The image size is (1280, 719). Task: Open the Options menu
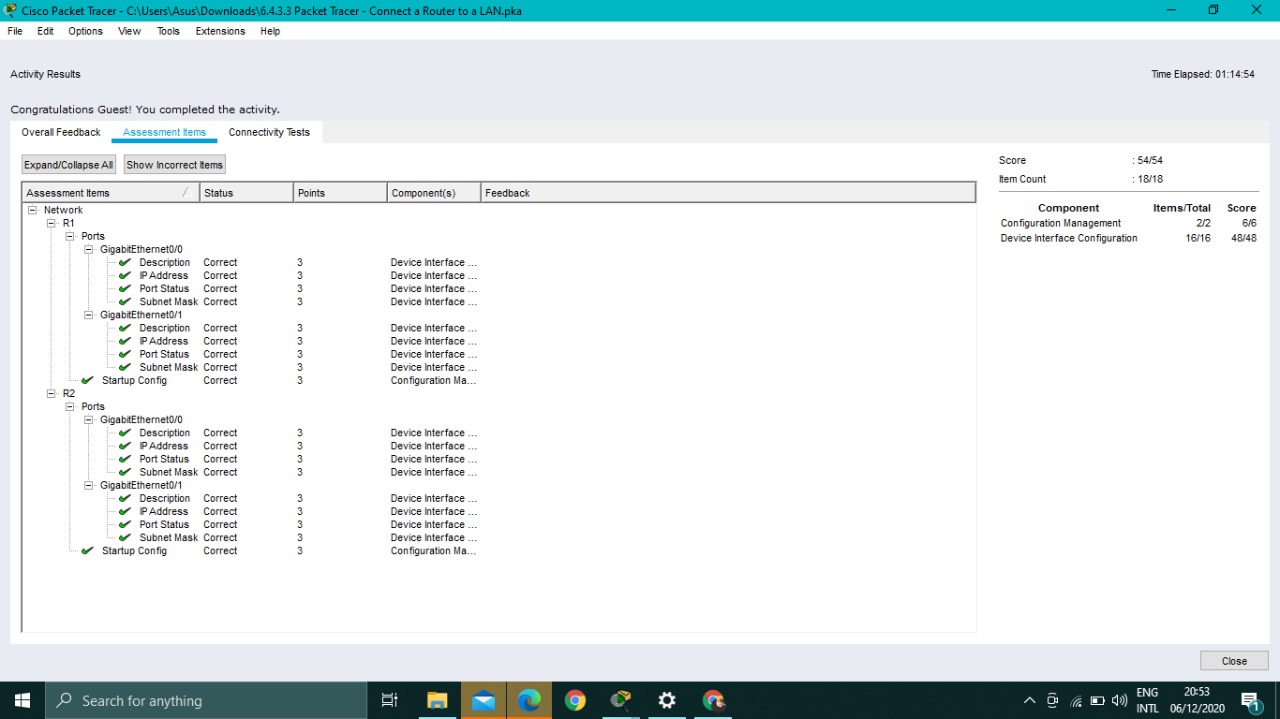(85, 31)
